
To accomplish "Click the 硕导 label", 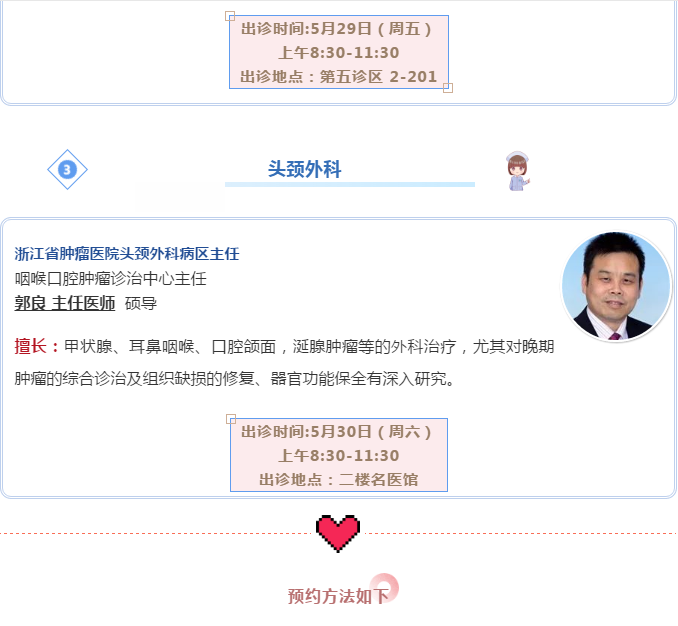I will click(141, 303).
